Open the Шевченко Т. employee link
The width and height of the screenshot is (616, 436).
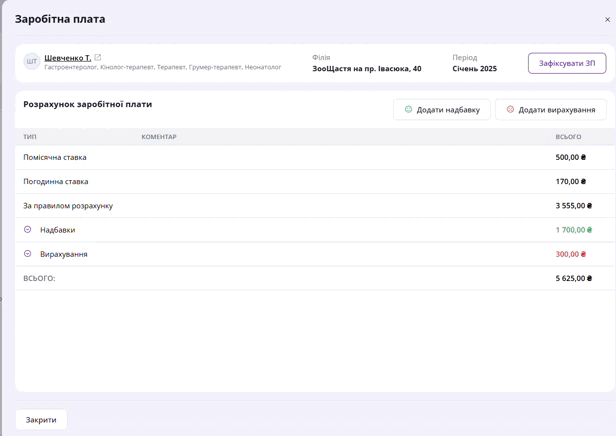(x=68, y=58)
